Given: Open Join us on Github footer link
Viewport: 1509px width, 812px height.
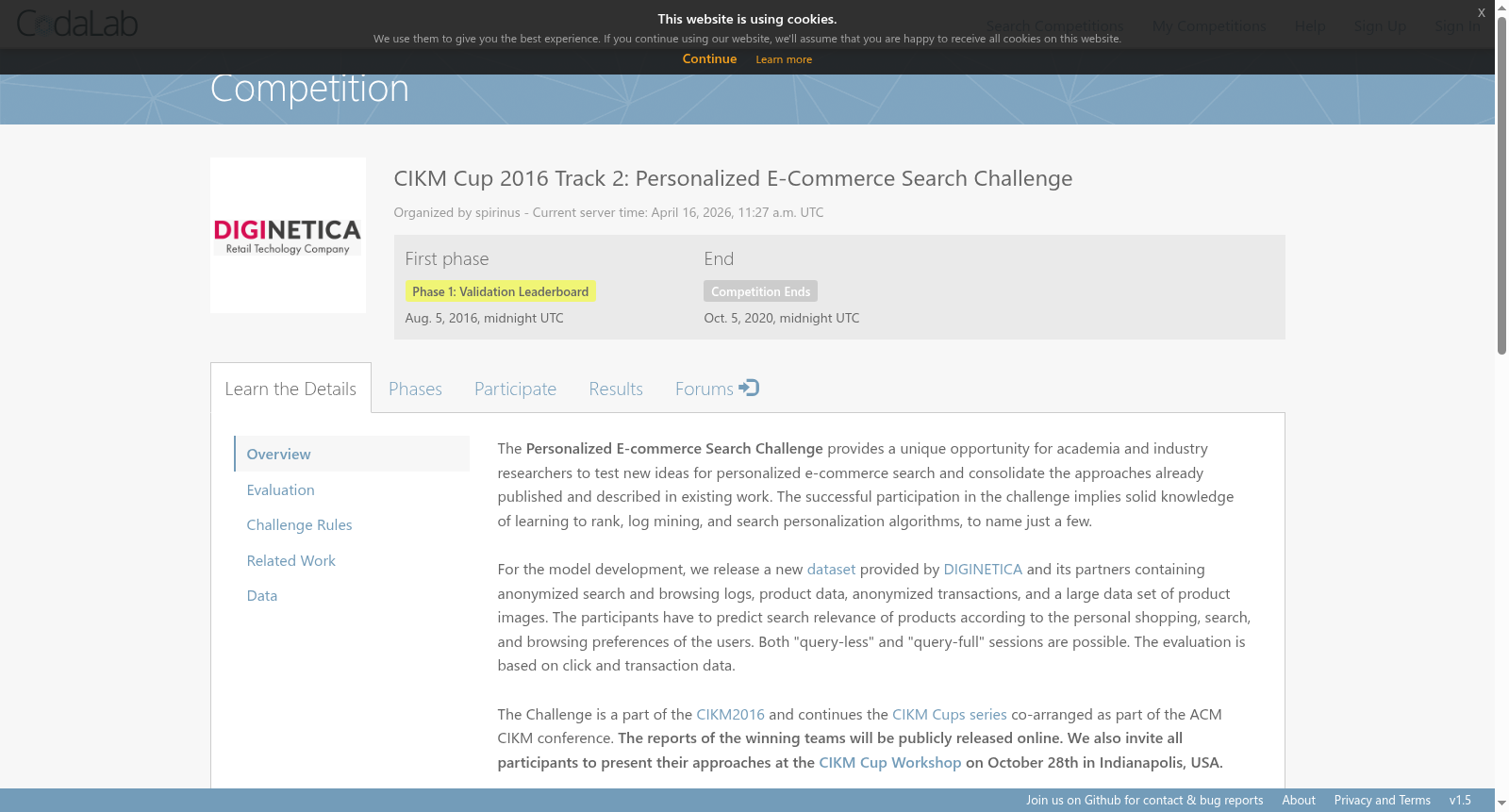Looking at the screenshot, I should pos(1145,800).
